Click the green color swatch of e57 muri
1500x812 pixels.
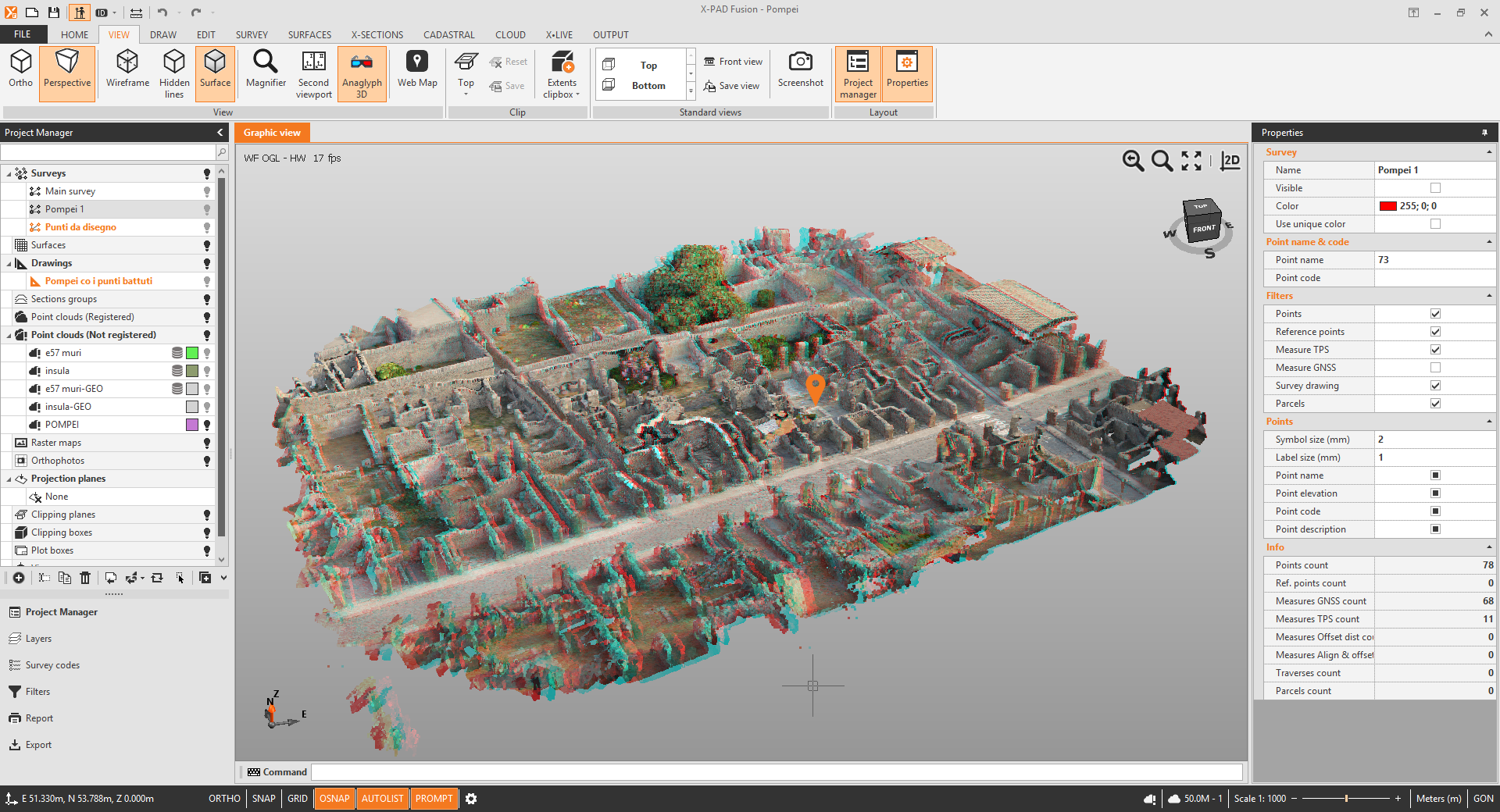pos(192,353)
